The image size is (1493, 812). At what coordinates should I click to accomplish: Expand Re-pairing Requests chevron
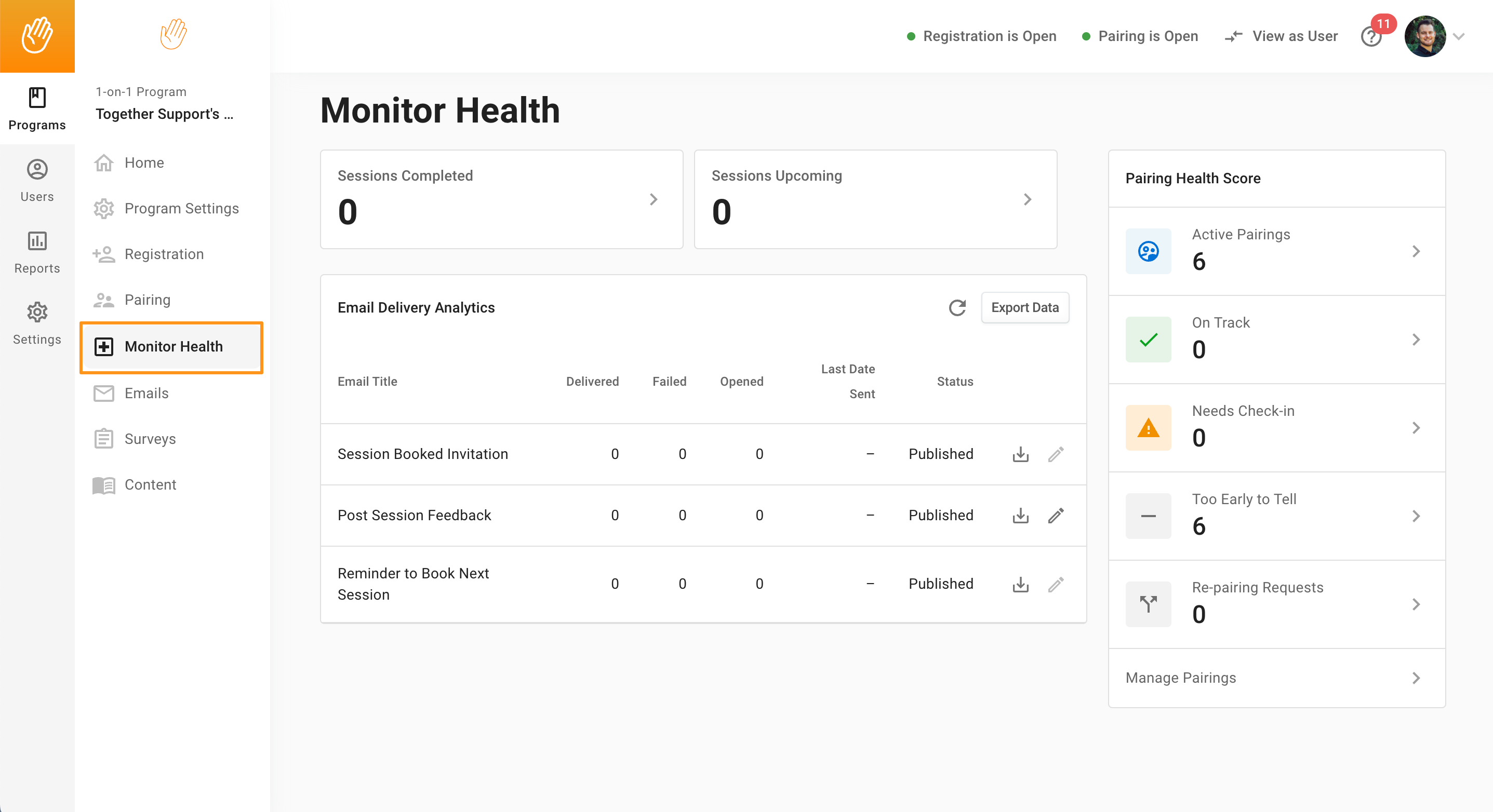coord(1415,604)
